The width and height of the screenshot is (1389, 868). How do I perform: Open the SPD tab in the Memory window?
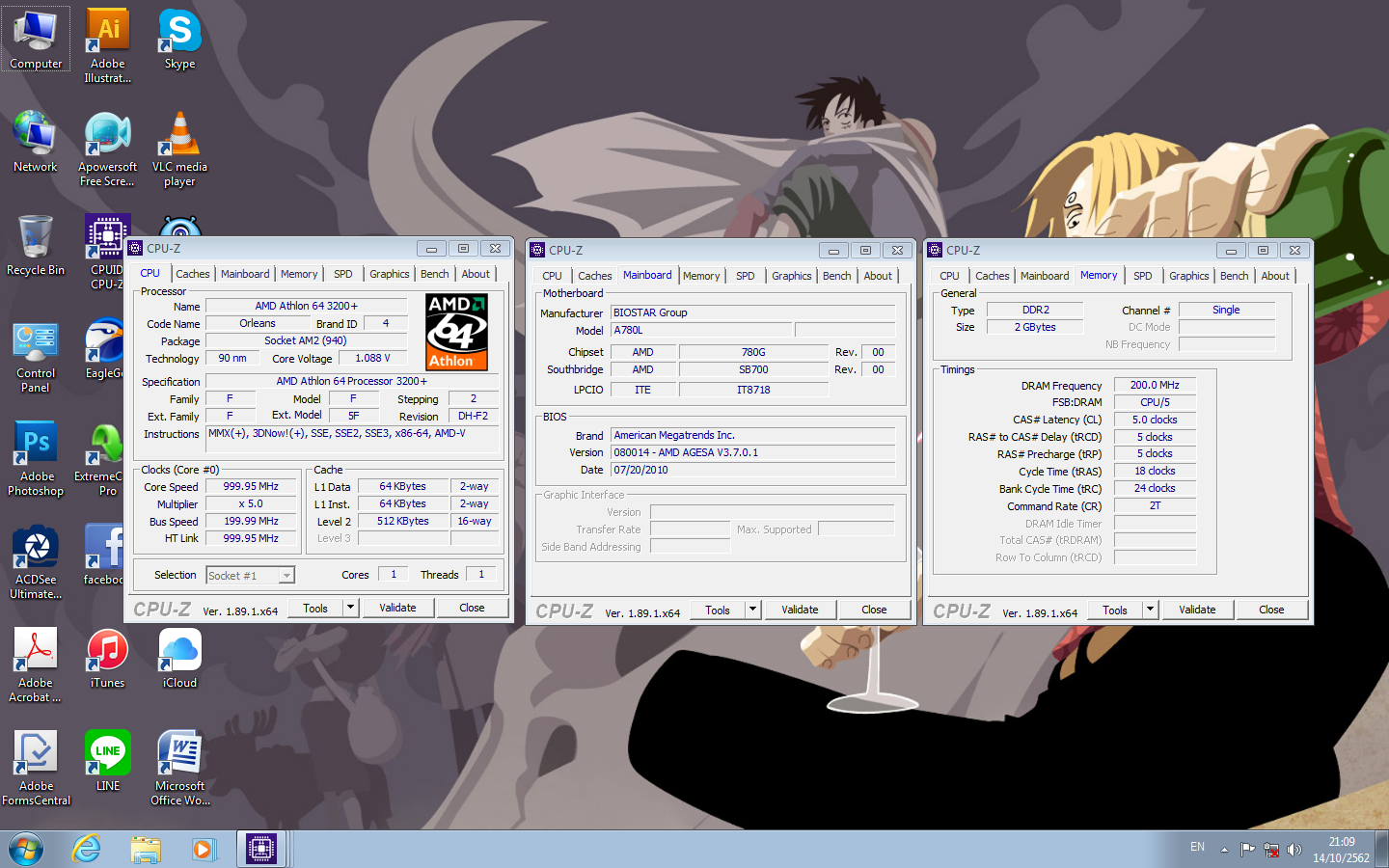(x=1143, y=276)
